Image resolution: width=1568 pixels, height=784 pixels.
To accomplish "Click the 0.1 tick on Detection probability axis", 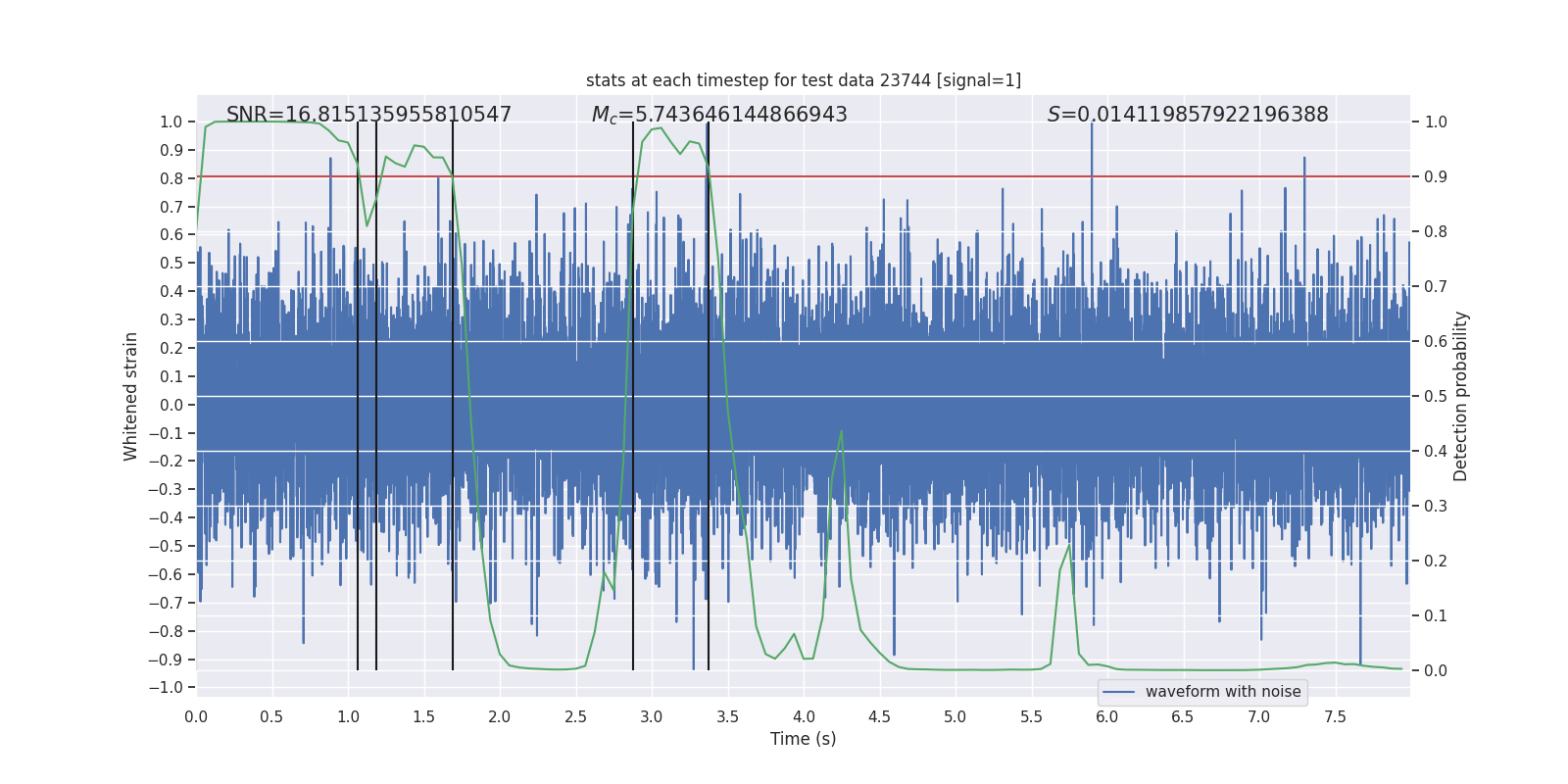I will click(x=1436, y=616).
